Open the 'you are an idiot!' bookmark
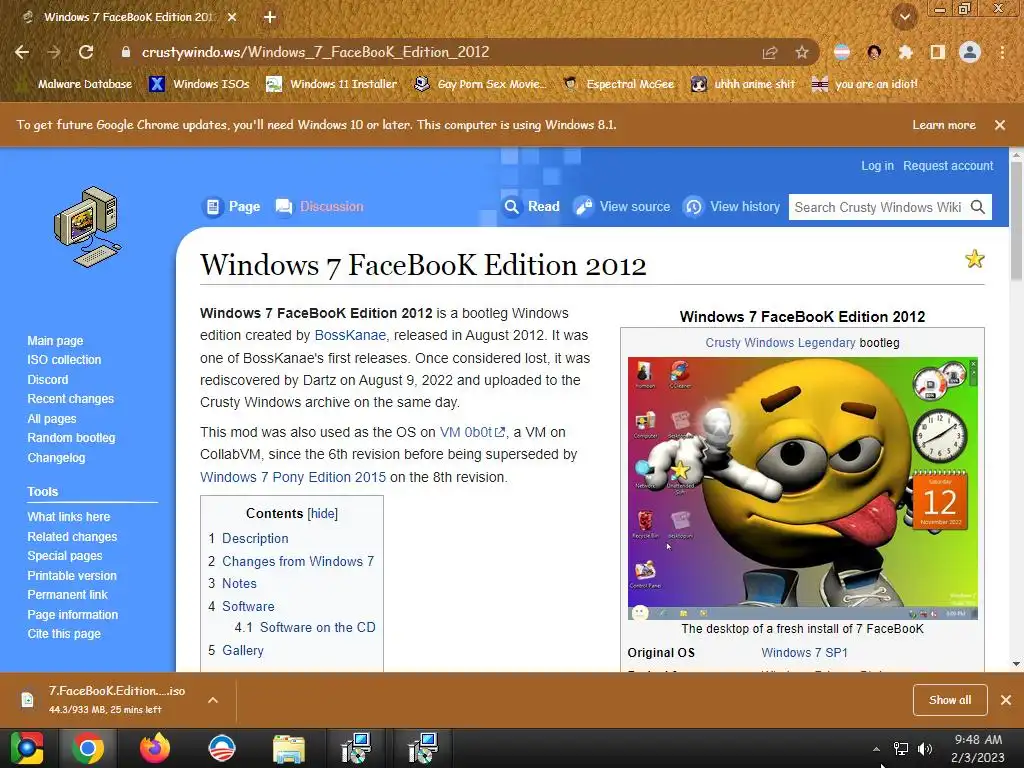1024x768 pixels. pos(865,84)
